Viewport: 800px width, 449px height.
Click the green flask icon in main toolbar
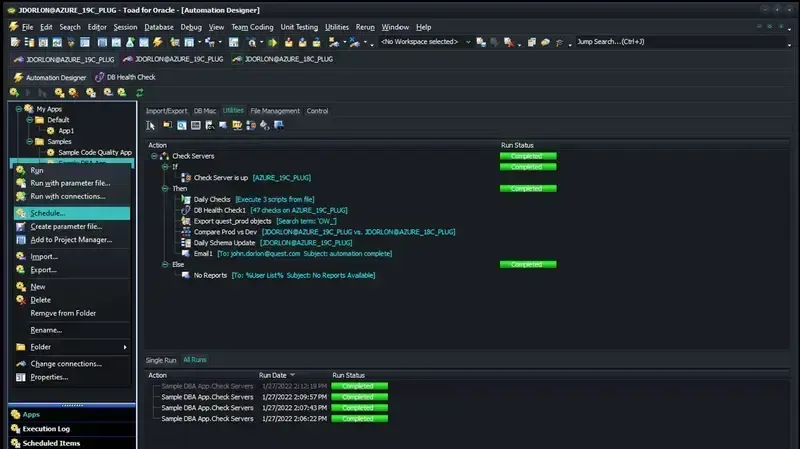click(130, 42)
